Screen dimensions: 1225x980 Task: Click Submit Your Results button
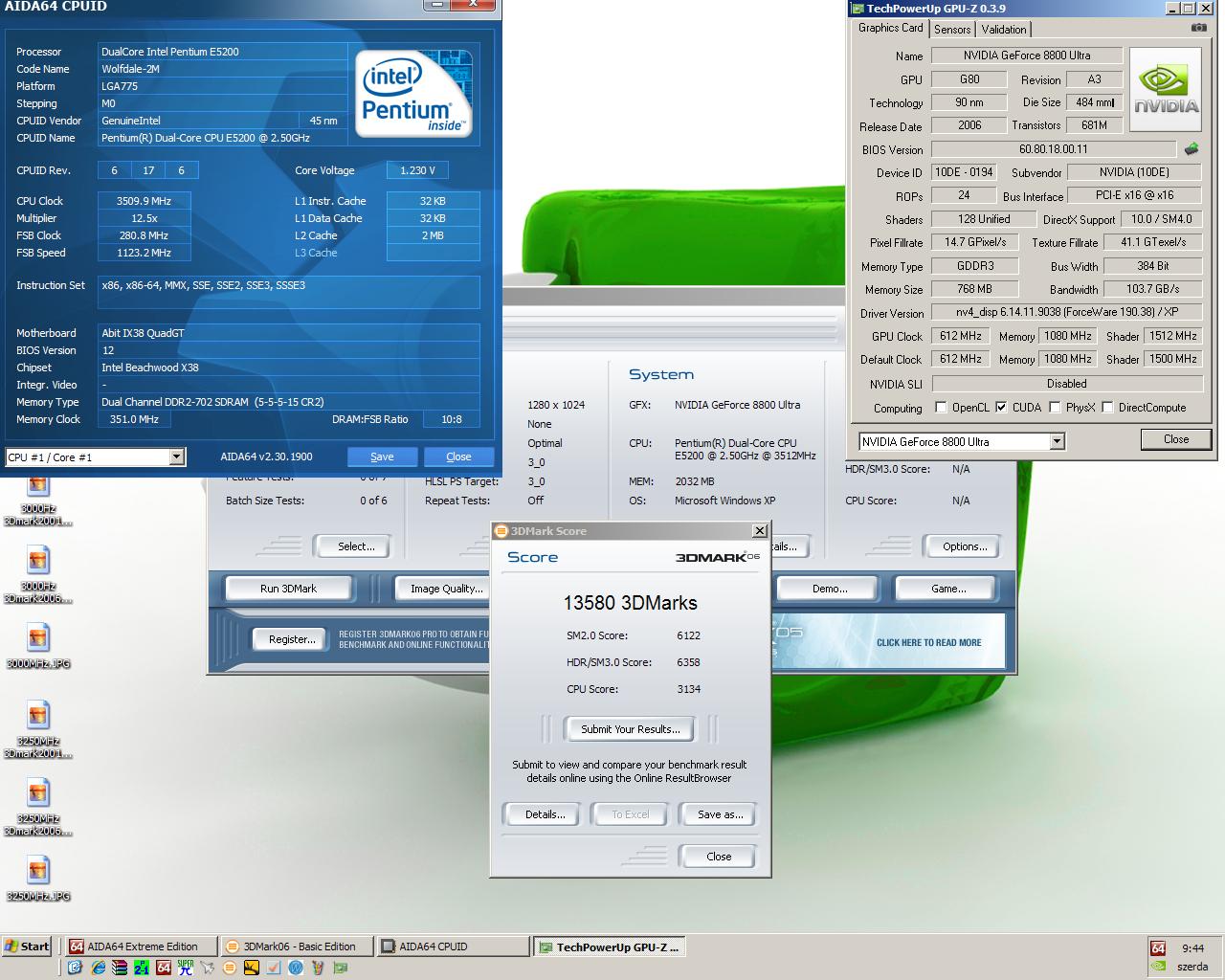pyautogui.click(x=631, y=729)
